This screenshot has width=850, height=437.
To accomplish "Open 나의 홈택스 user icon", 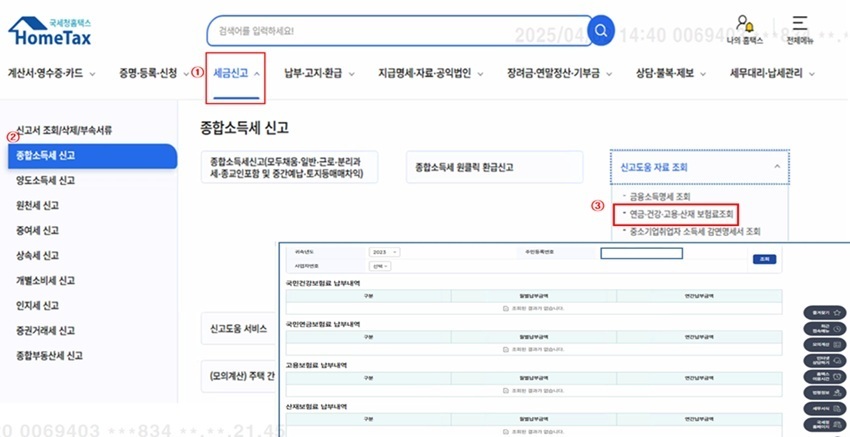I will (744, 30).
